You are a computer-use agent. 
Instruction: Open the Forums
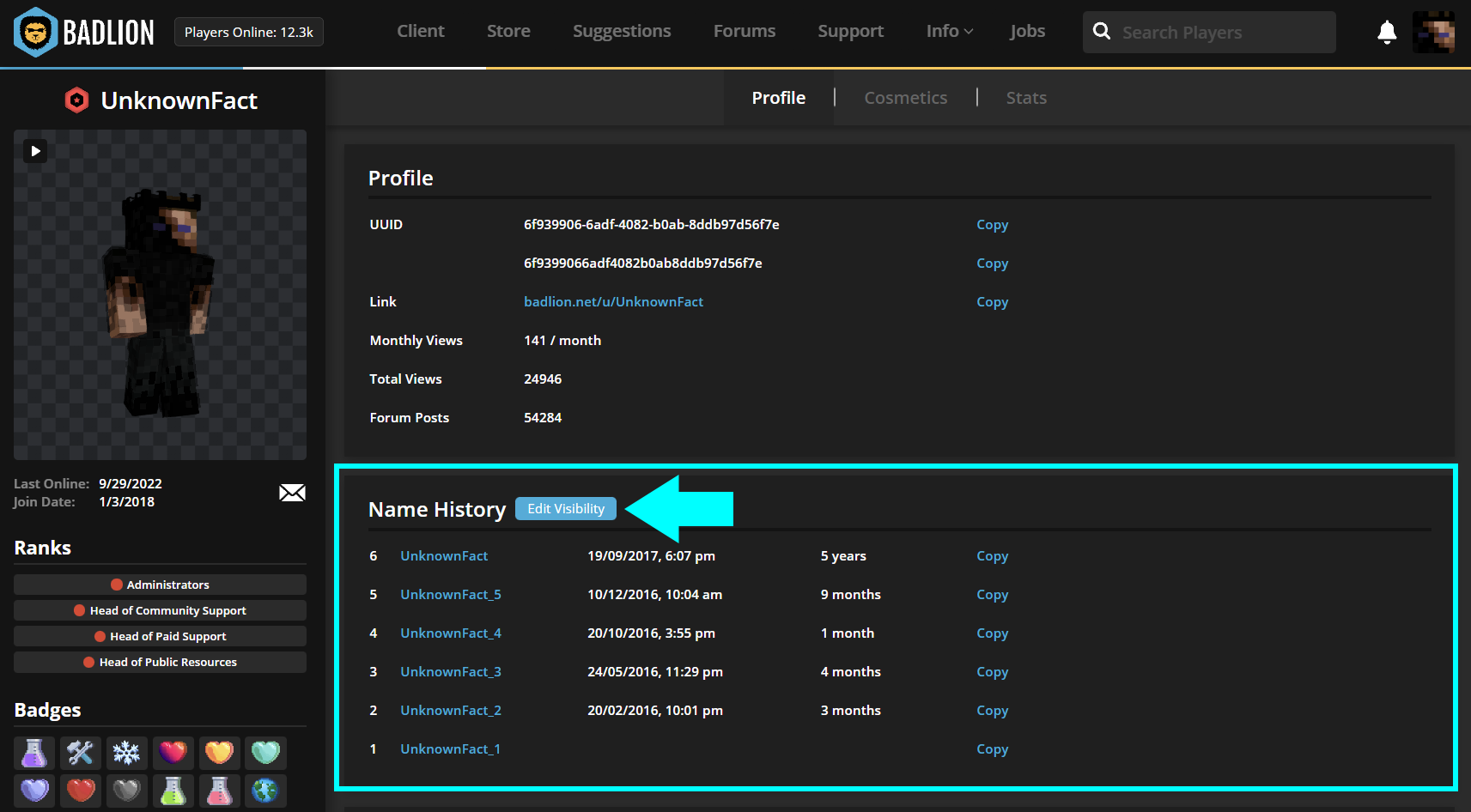tap(745, 31)
